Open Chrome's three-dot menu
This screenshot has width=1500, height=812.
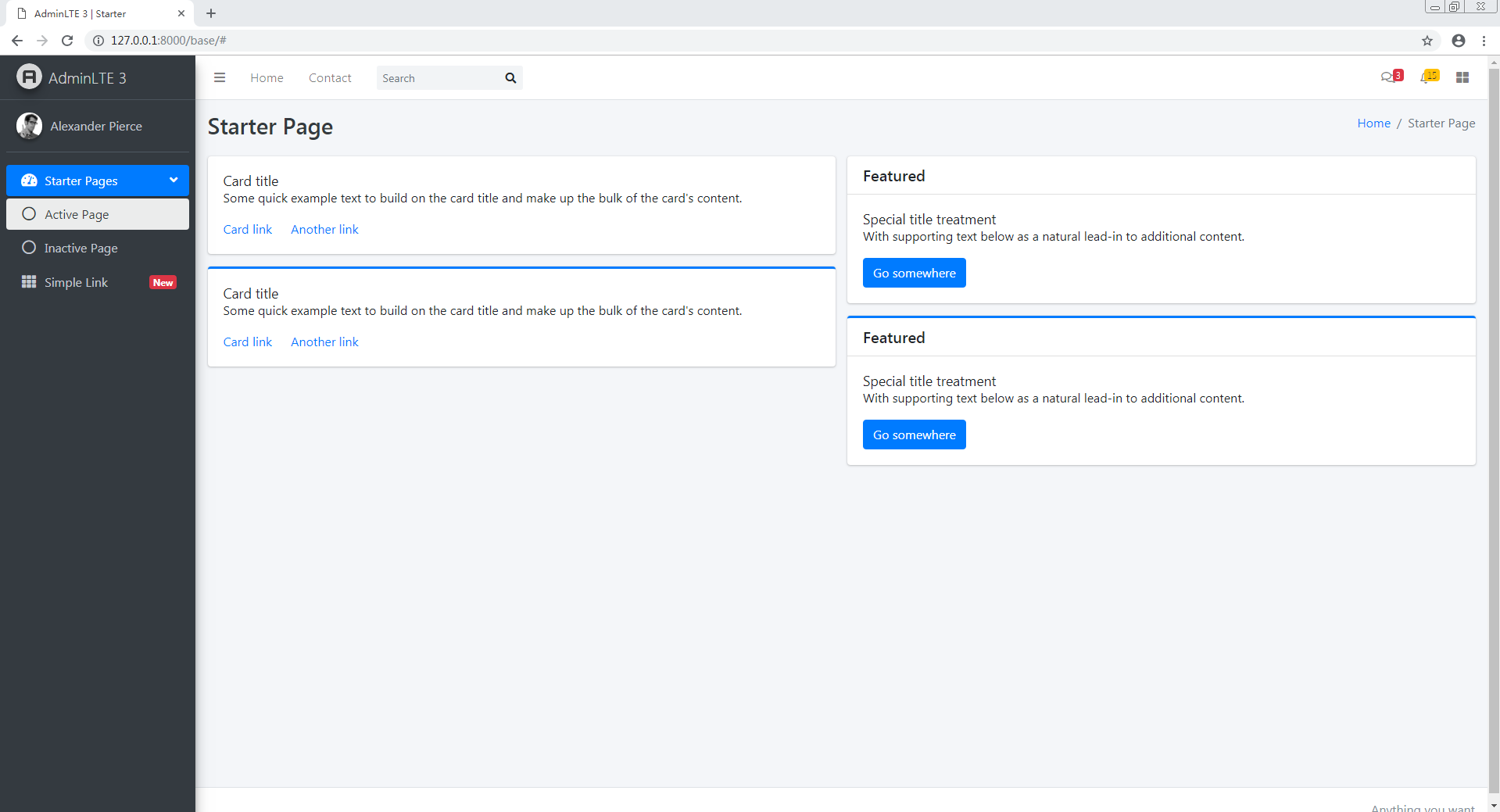(x=1484, y=41)
